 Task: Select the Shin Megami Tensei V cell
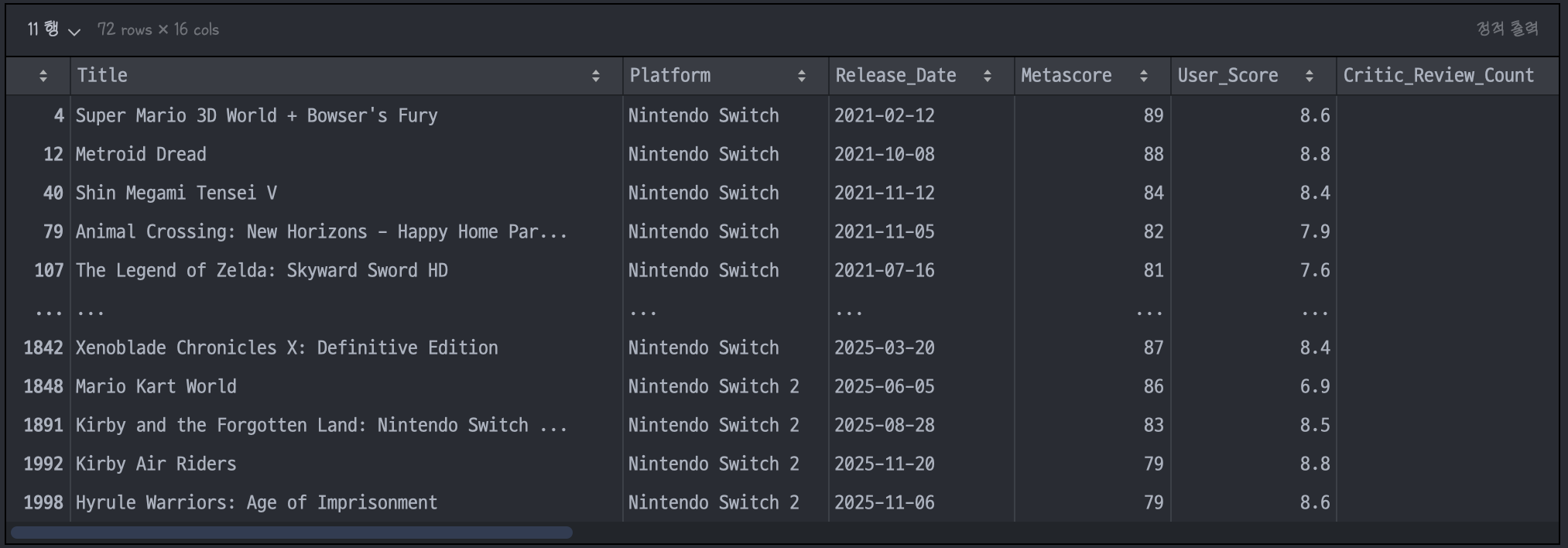[347, 193]
